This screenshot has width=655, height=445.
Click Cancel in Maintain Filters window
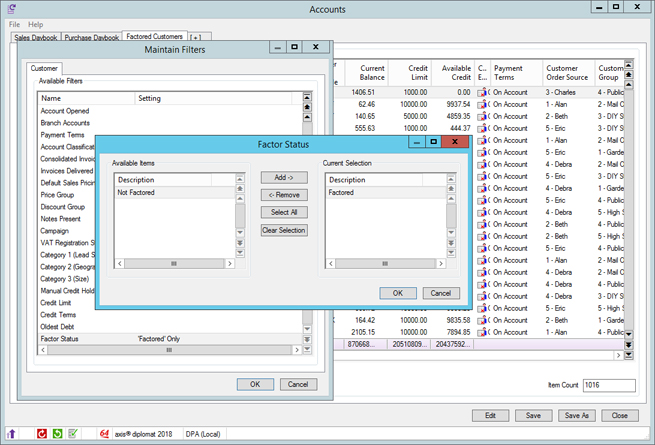tap(298, 384)
